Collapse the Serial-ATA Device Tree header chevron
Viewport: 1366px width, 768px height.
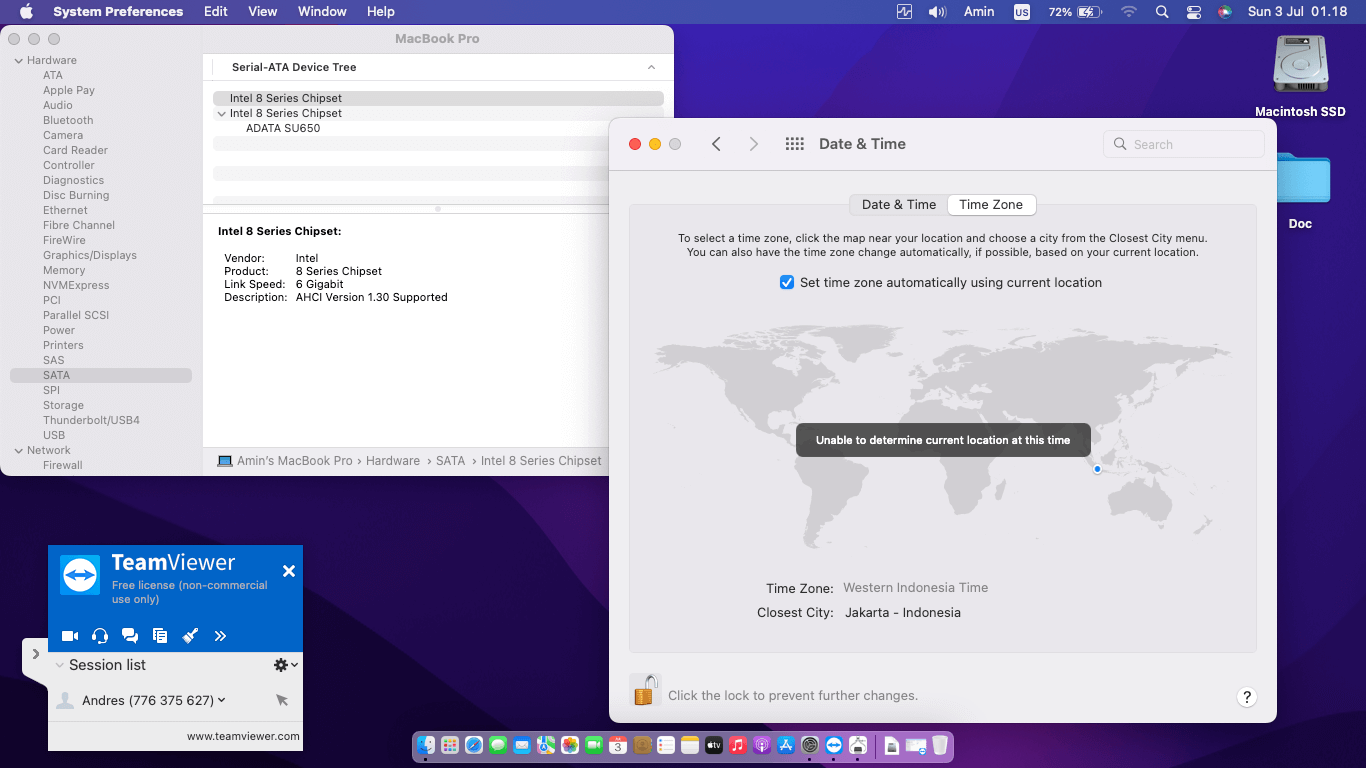coord(651,67)
